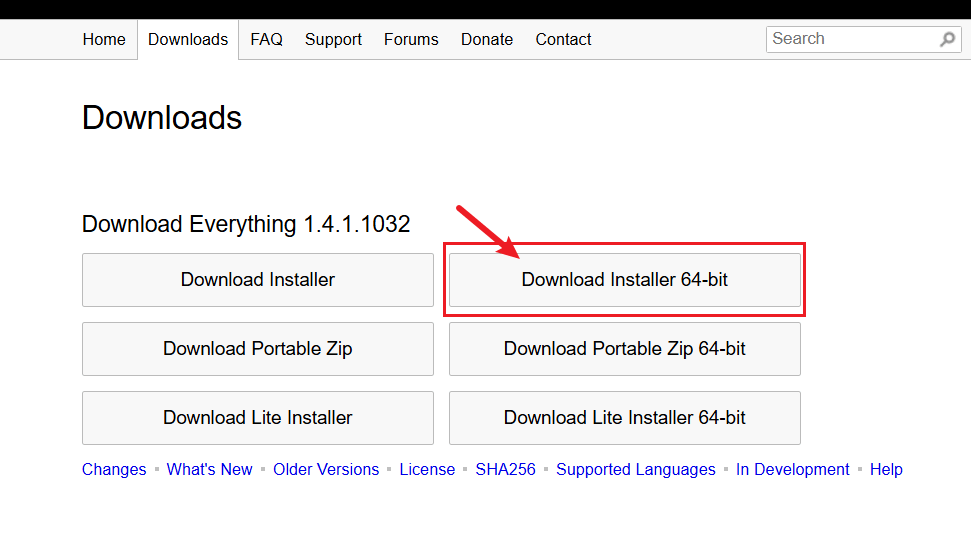Open the SHA256 link
971x533 pixels.
[x=505, y=469]
